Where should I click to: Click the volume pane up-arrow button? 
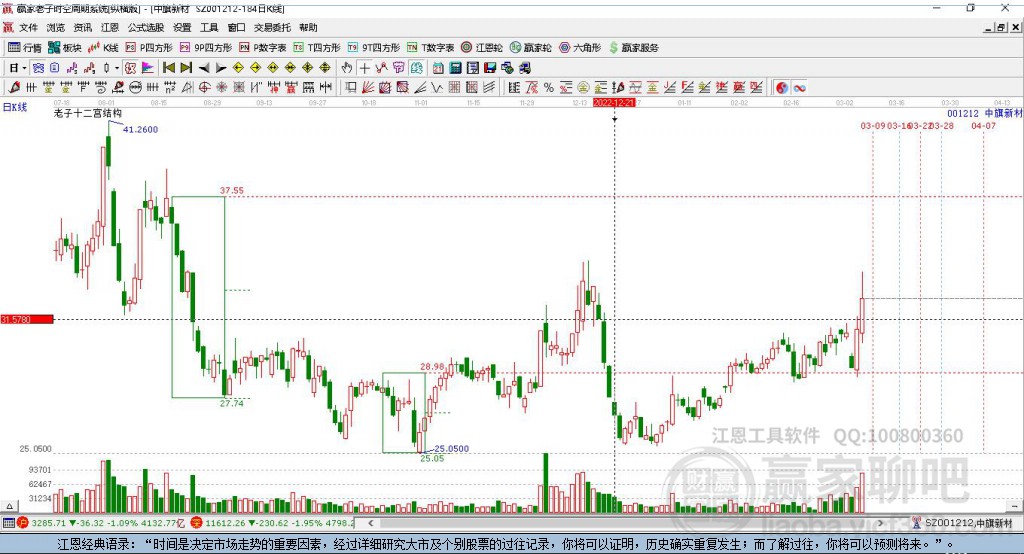tap(9, 506)
